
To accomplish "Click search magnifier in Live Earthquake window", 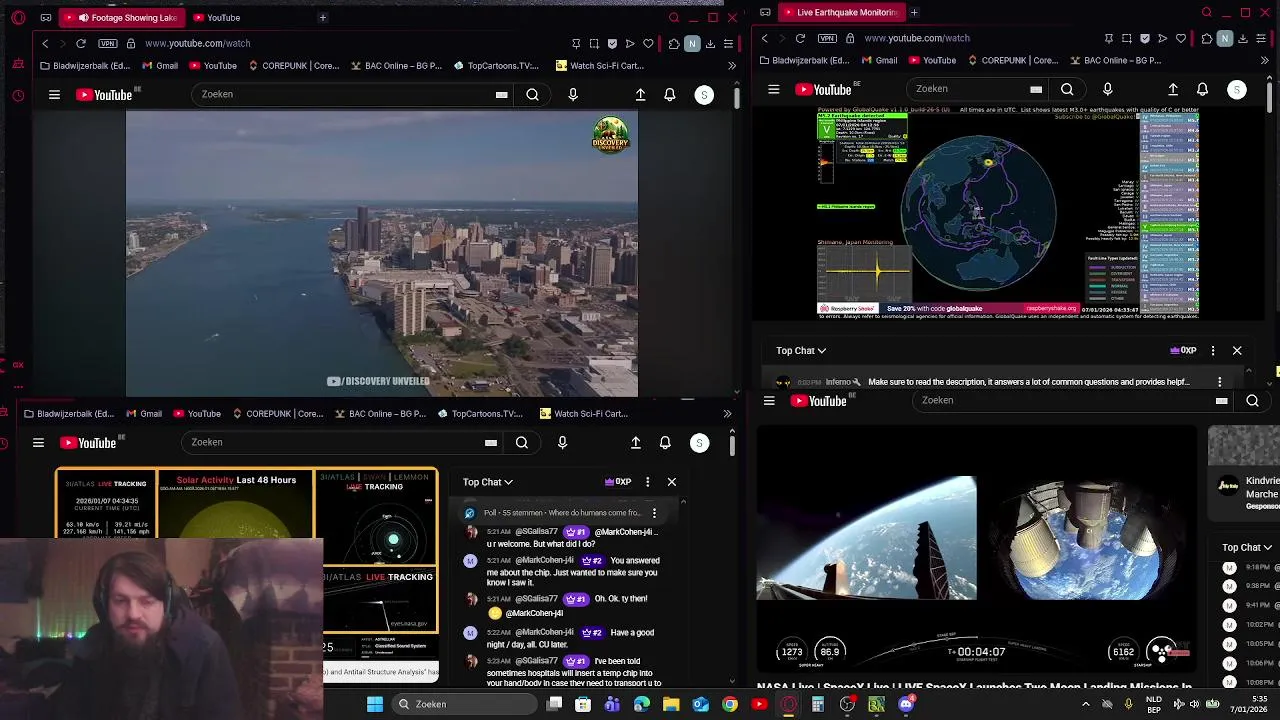I will 1067,89.
